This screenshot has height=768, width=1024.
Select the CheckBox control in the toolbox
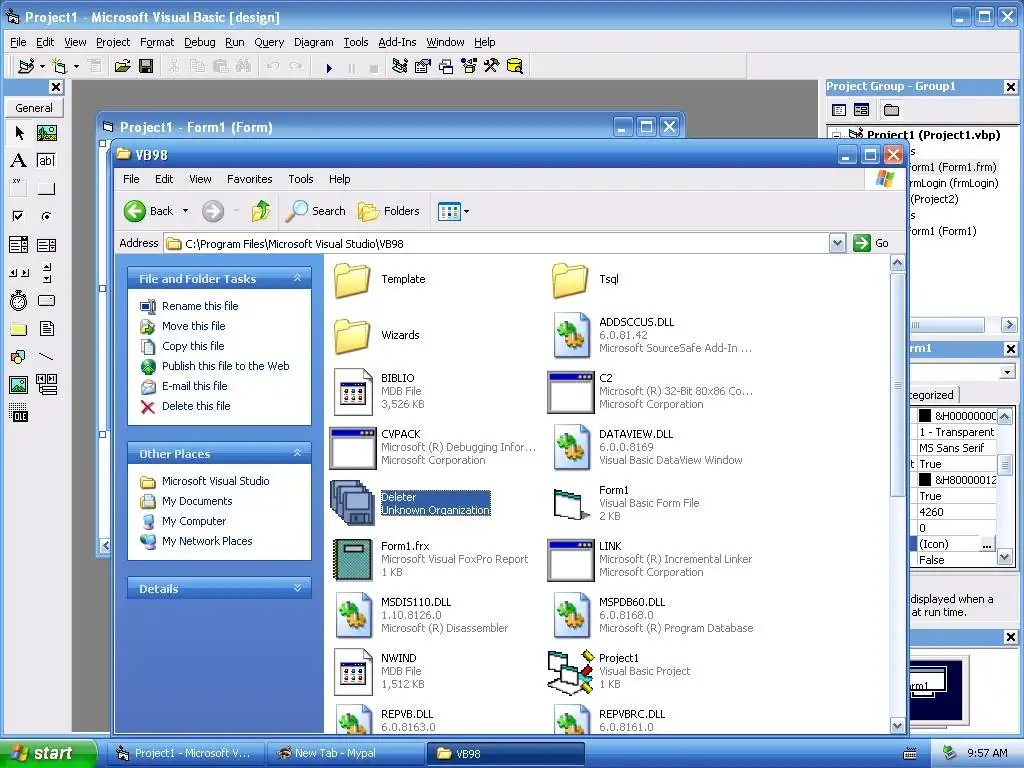click(19, 216)
